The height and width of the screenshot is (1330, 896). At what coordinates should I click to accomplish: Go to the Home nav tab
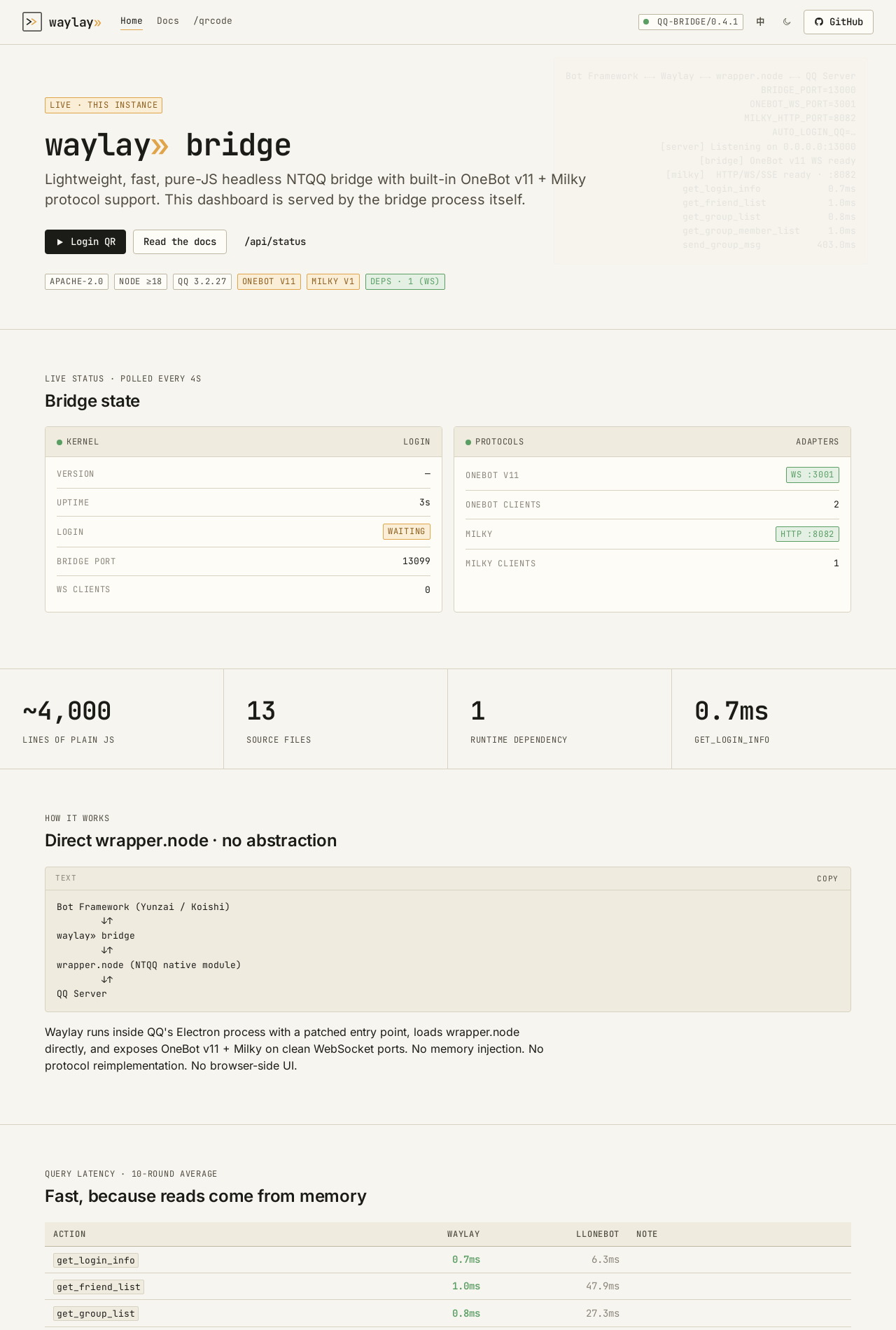click(132, 21)
